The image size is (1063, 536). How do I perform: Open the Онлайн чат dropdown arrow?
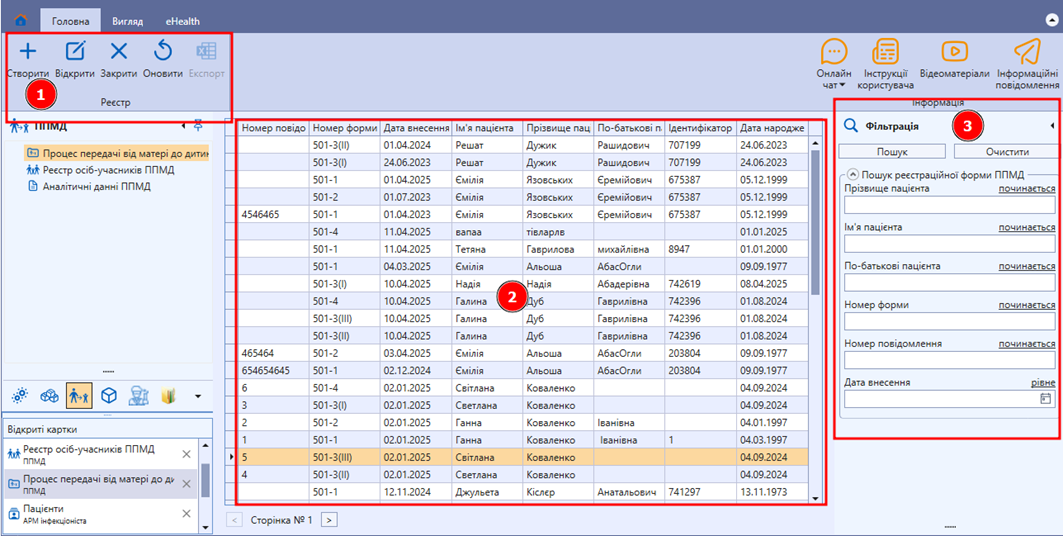pyautogui.click(x=842, y=85)
